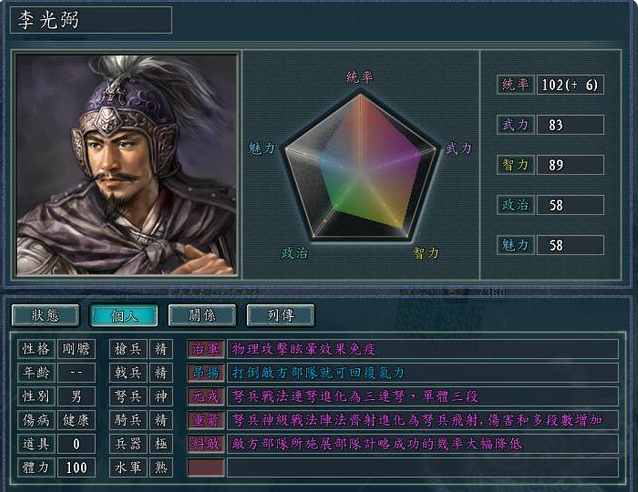Click the 戟兵 aptitude grade 精

coord(161,373)
